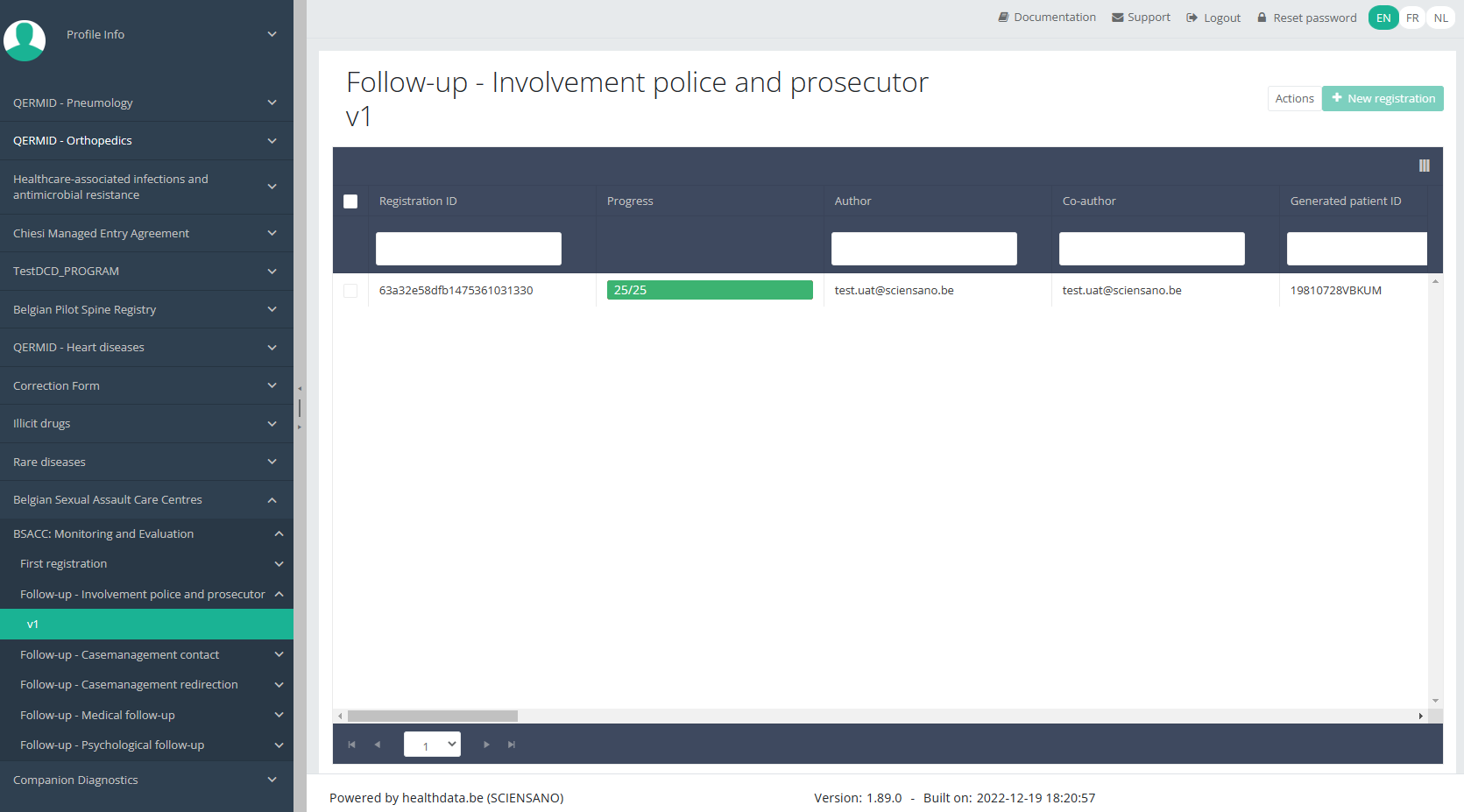Go to the first page pagination icon
Screen dimensions: 1464x812
[351, 745]
